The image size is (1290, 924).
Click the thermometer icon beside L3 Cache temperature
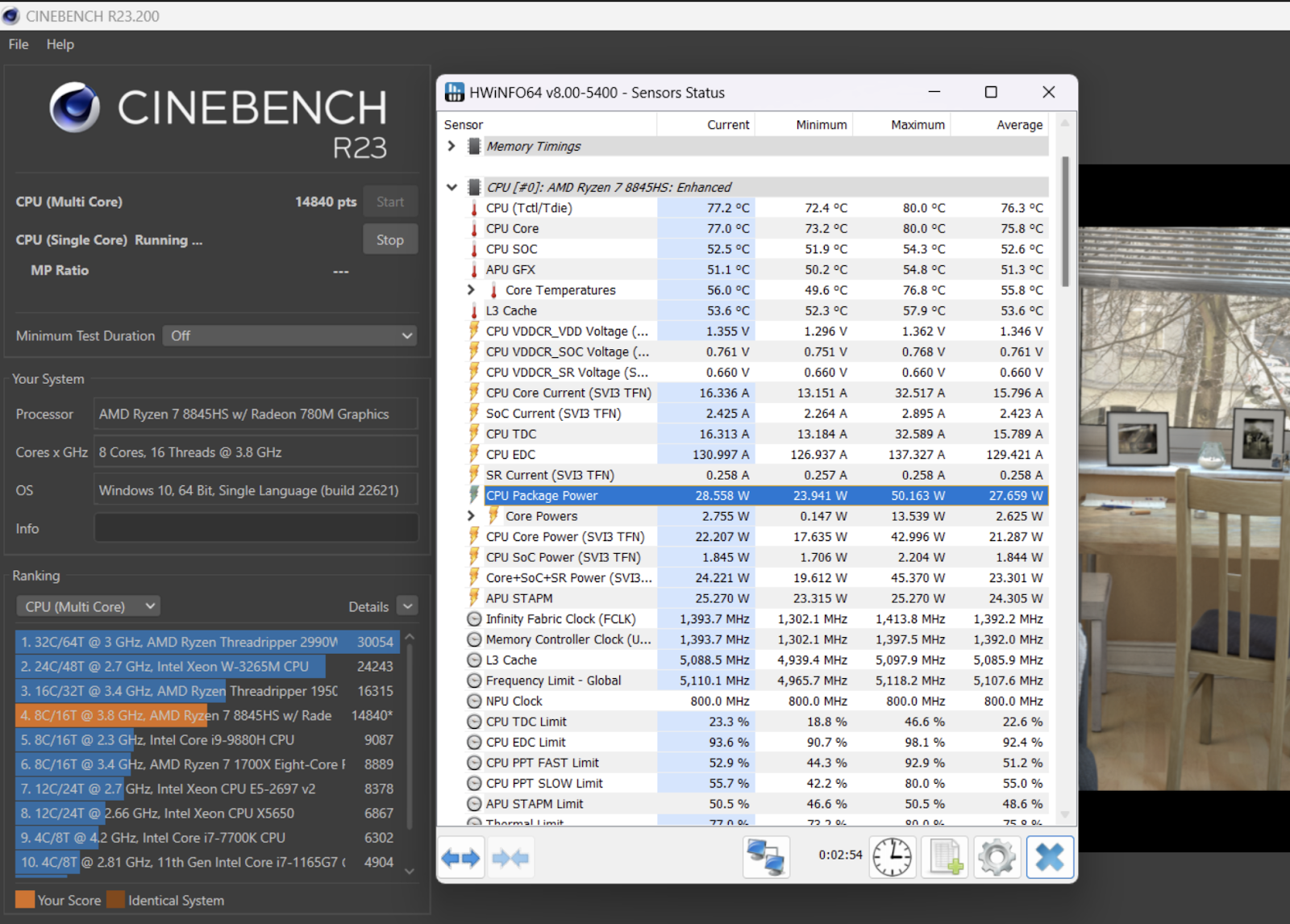474,310
